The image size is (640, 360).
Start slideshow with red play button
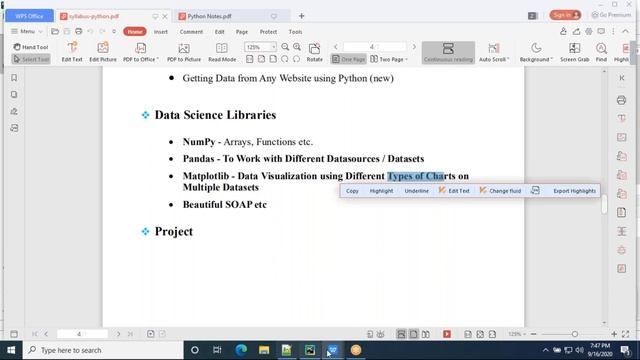[x=447, y=334]
